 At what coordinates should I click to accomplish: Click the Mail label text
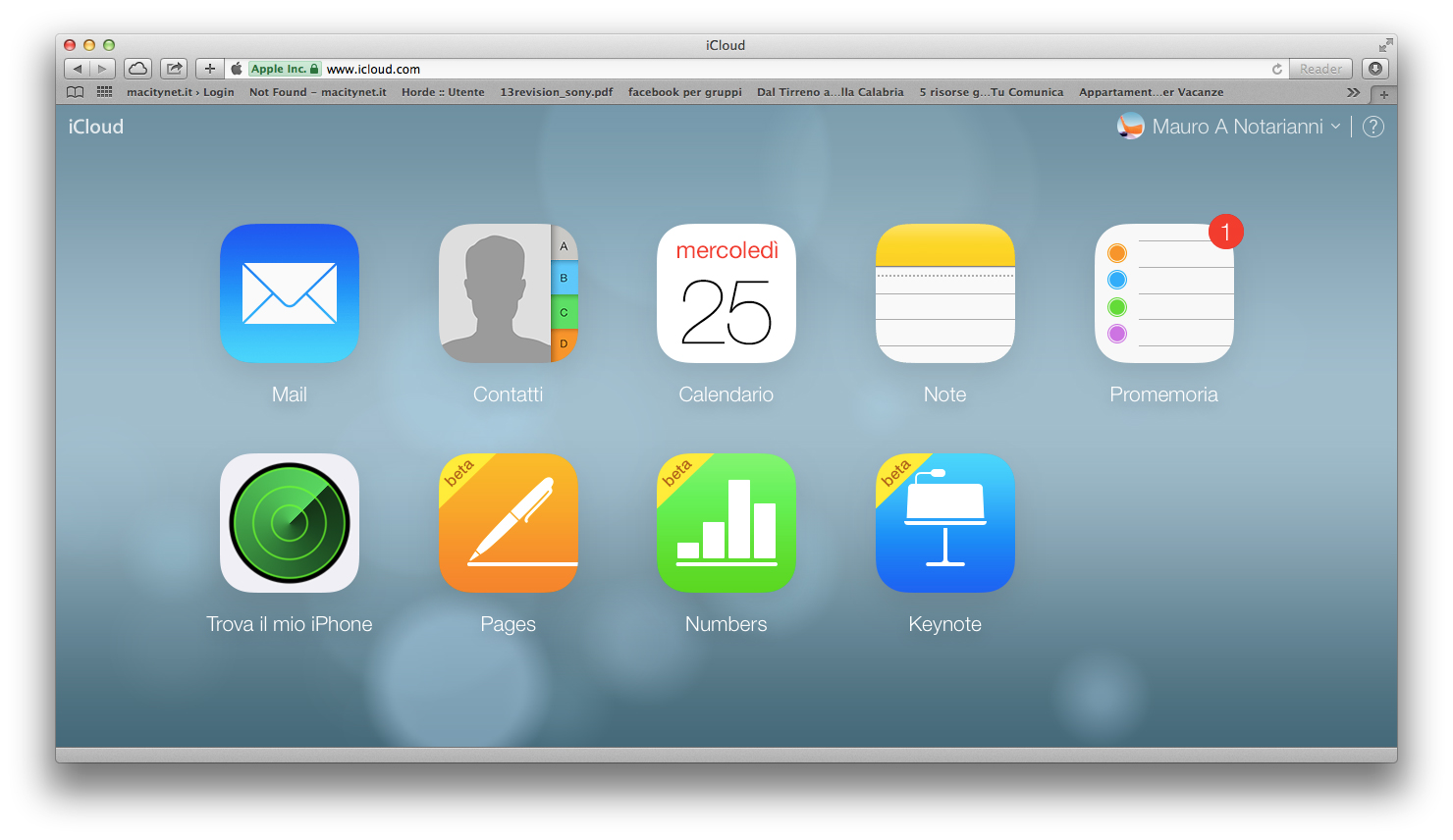point(290,394)
